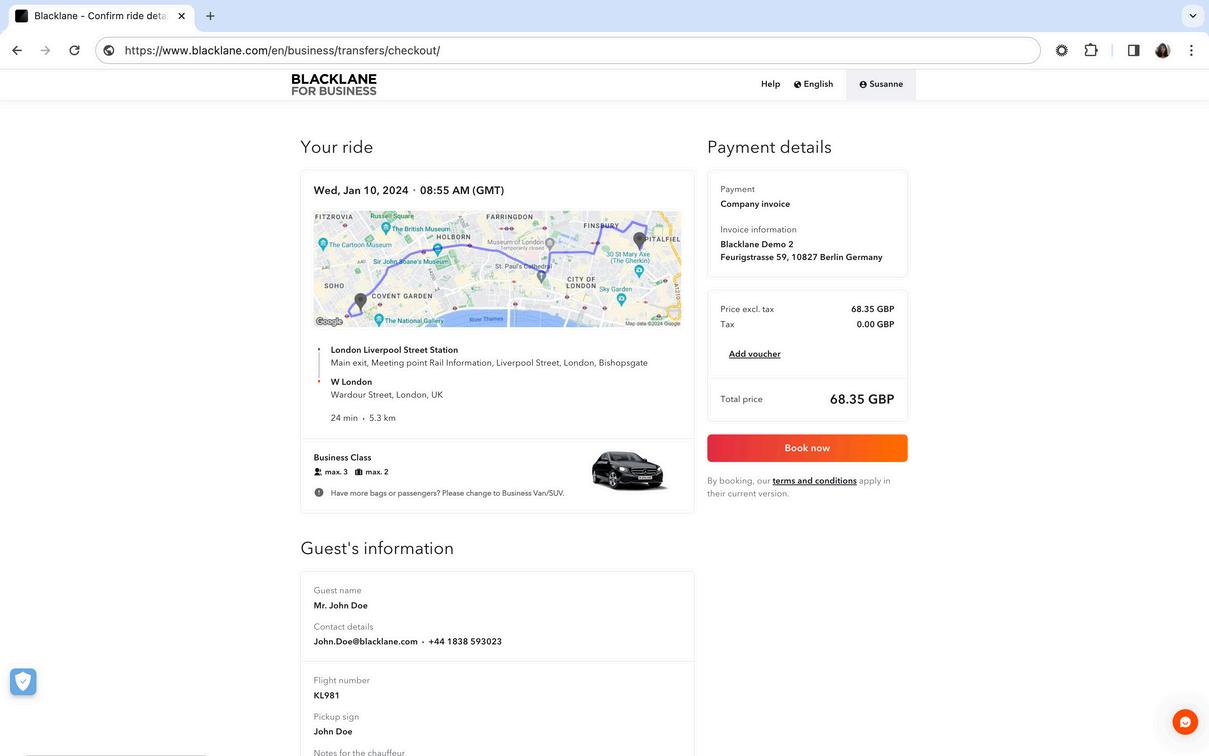Open the Help menu item
The width and height of the screenshot is (1209, 756).
point(770,84)
